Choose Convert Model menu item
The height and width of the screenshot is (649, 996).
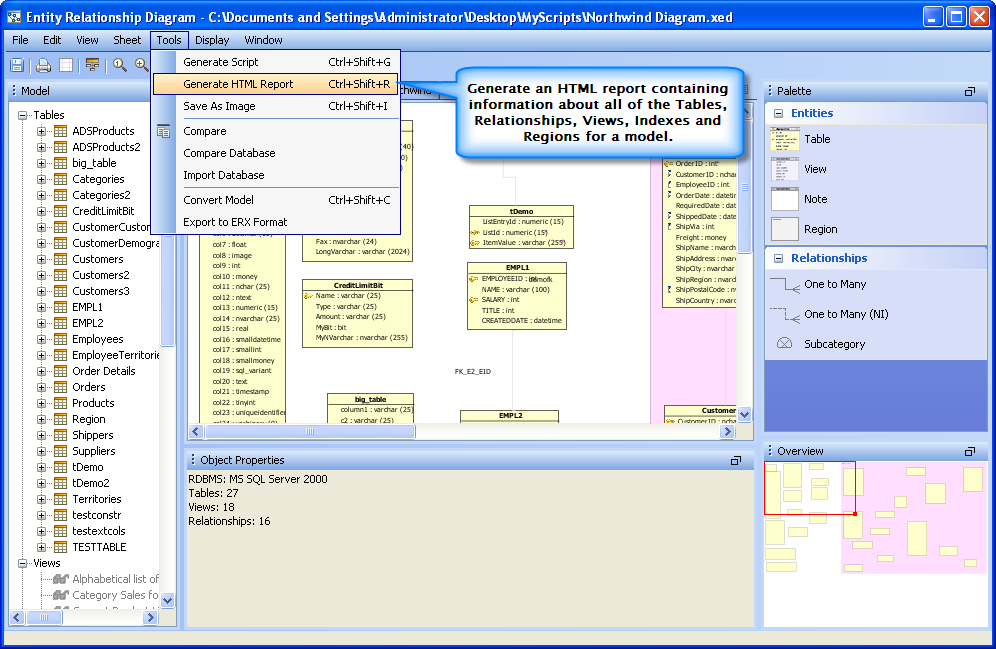(276, 200)
